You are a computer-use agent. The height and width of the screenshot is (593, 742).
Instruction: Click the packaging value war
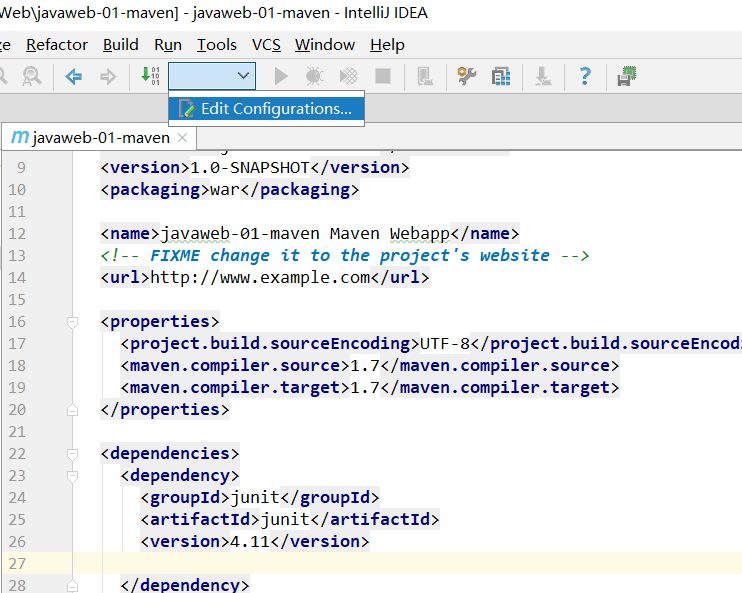[x=225, y=190]
